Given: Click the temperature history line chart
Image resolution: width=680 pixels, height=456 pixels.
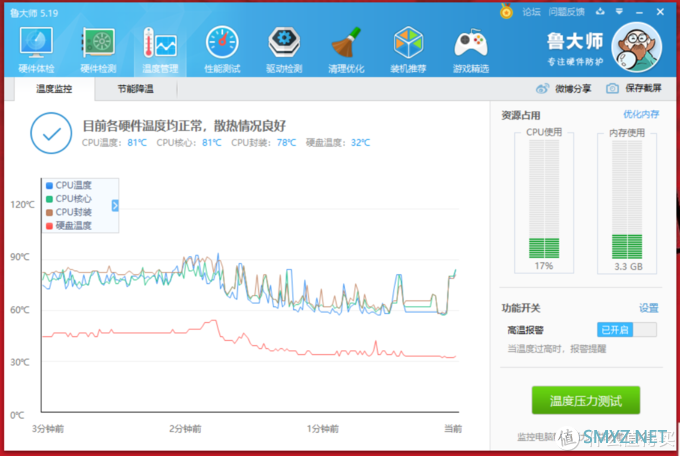Looking at the screenshot, I should pyautogui.click(x=250, y=295).
